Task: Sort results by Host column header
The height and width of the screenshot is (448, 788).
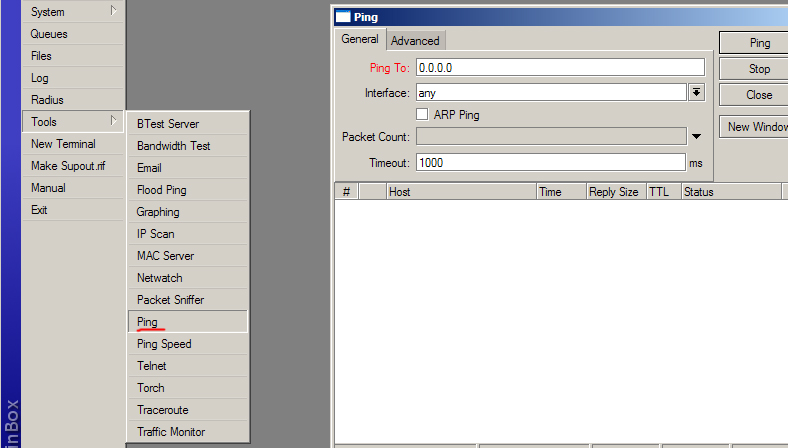Action: point(460,192)
